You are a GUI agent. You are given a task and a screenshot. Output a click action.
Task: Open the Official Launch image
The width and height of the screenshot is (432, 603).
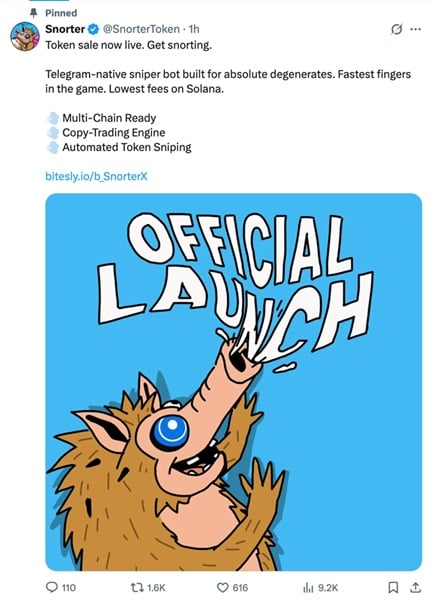click(x=234, y=382)
